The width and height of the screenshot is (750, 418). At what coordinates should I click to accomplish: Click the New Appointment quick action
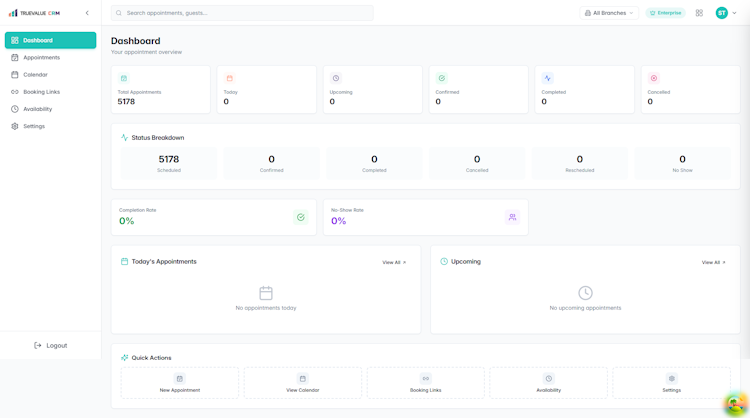point(180,383)
